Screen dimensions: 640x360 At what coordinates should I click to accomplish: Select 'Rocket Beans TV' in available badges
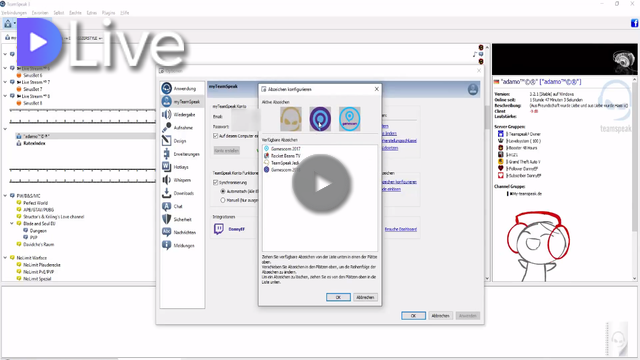(285, 156)
